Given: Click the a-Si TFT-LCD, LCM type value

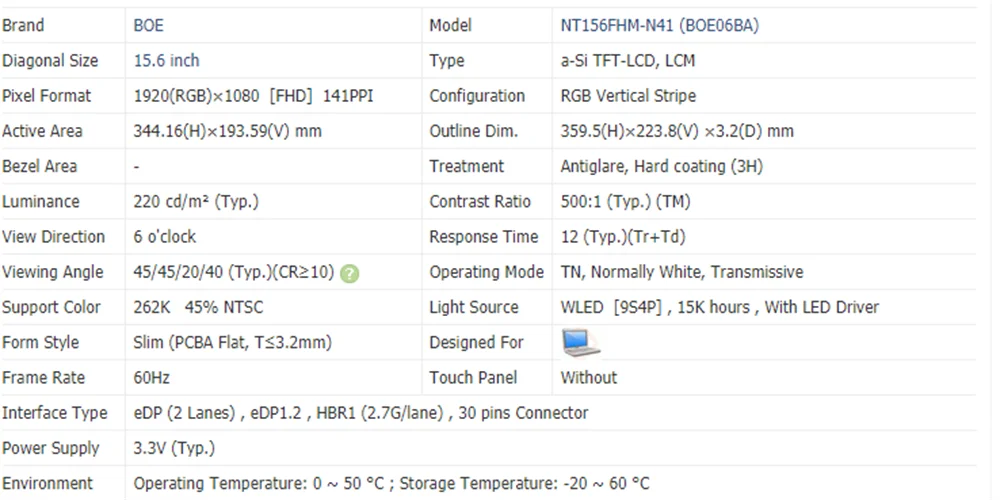Looking at the screenshot, I should click(x=627, y=61).
